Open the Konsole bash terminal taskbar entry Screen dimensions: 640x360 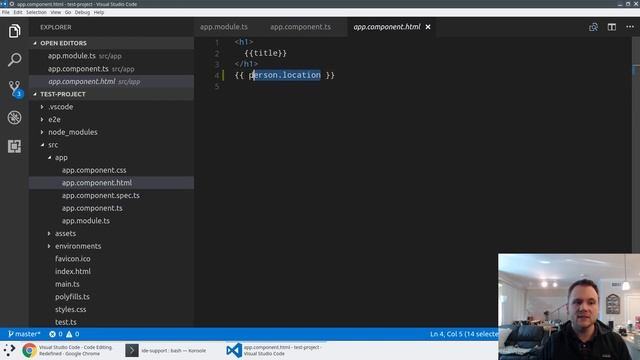point(167,350)
